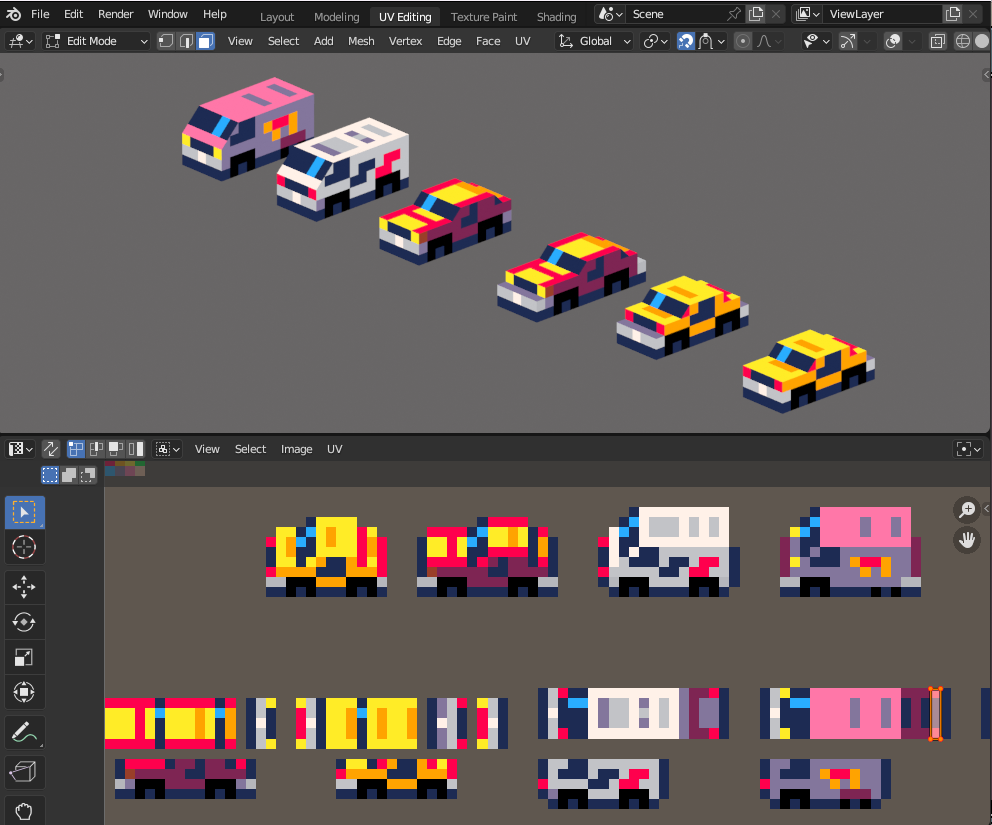Pin the scene with the pin icon
992x825 pixels.
point(734,14)
